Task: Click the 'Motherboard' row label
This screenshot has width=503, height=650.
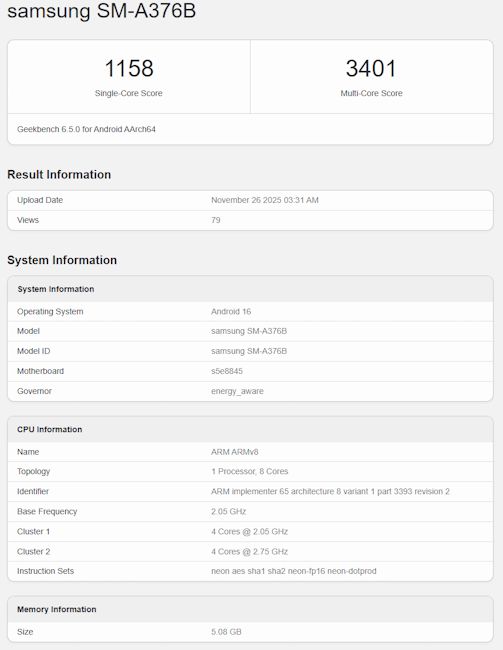Action: pyautogui.click(x=40, y=371)
